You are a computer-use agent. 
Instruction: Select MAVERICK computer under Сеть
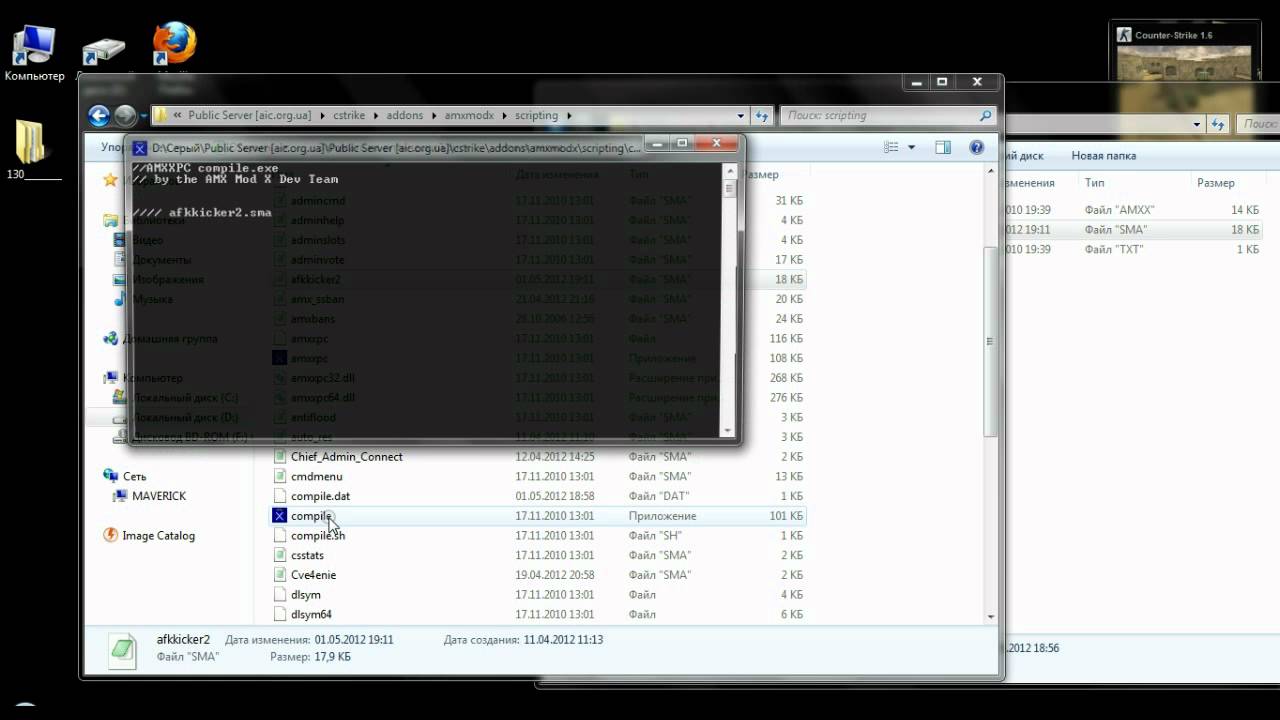tap(158, 496)
